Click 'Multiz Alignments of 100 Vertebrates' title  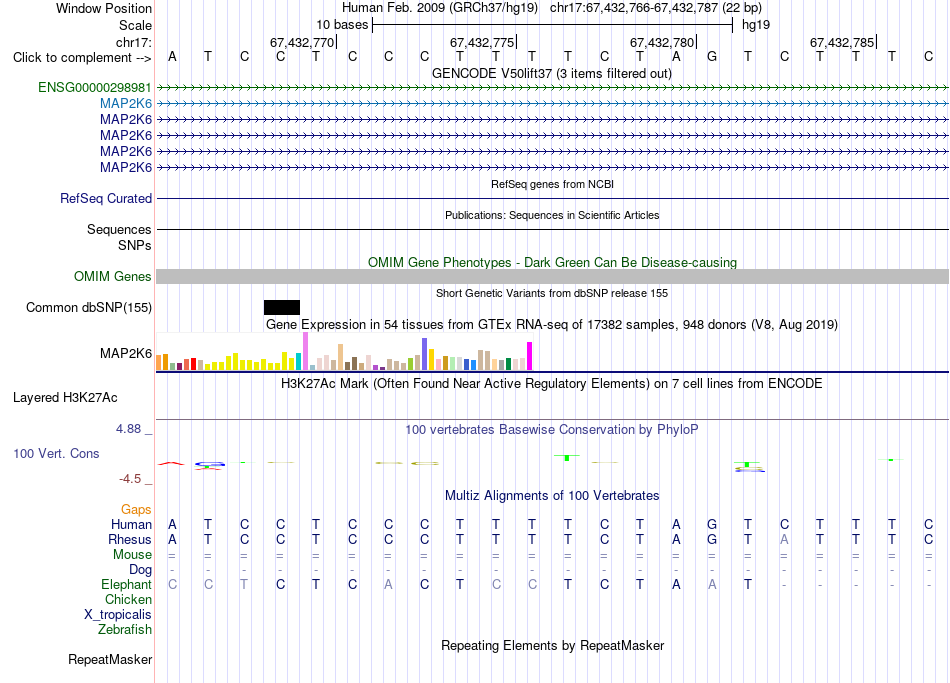(552, 496)
